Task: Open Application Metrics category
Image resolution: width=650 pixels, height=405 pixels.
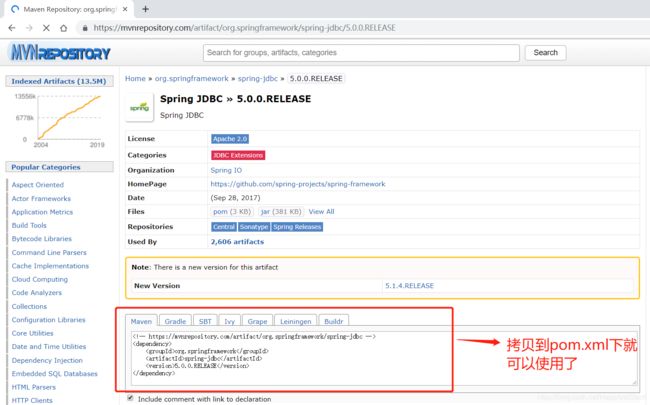Action: click(42, 212)
